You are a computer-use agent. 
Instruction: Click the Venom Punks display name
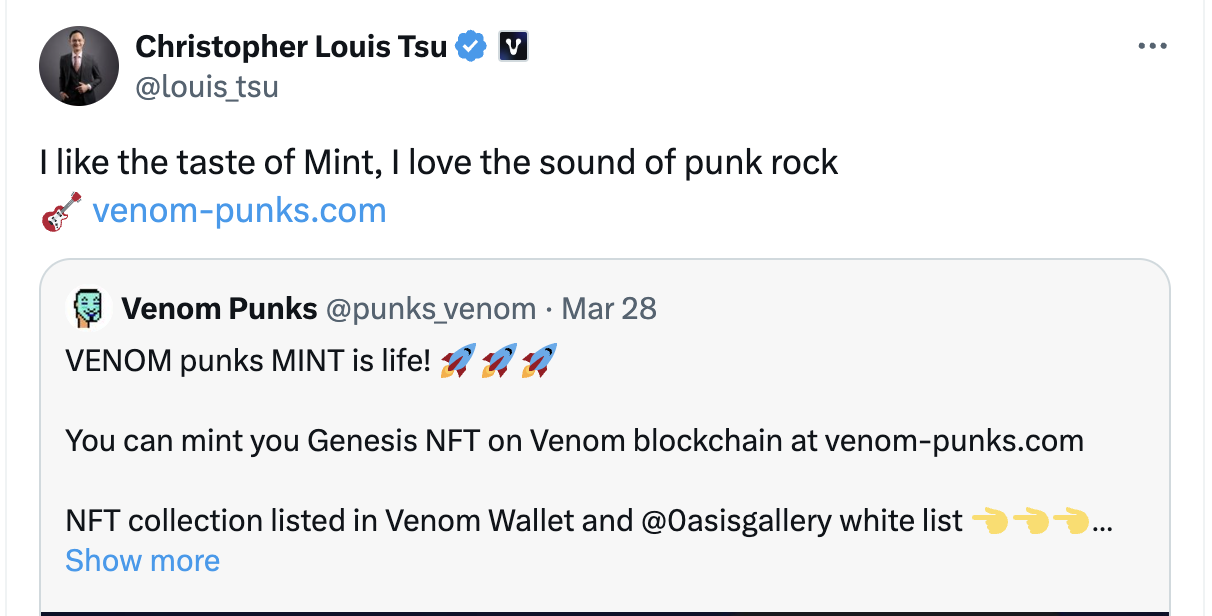[x=220, y=309]
